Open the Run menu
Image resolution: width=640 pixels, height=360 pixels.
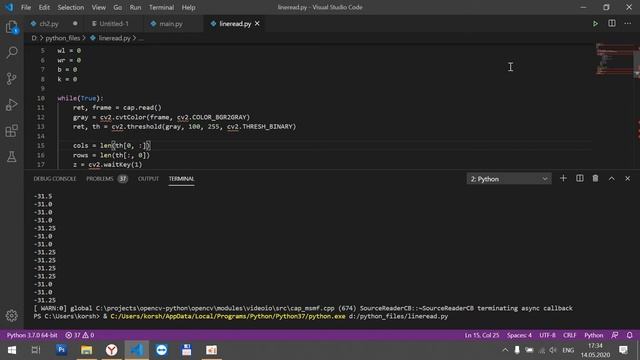tap(135, 7)
